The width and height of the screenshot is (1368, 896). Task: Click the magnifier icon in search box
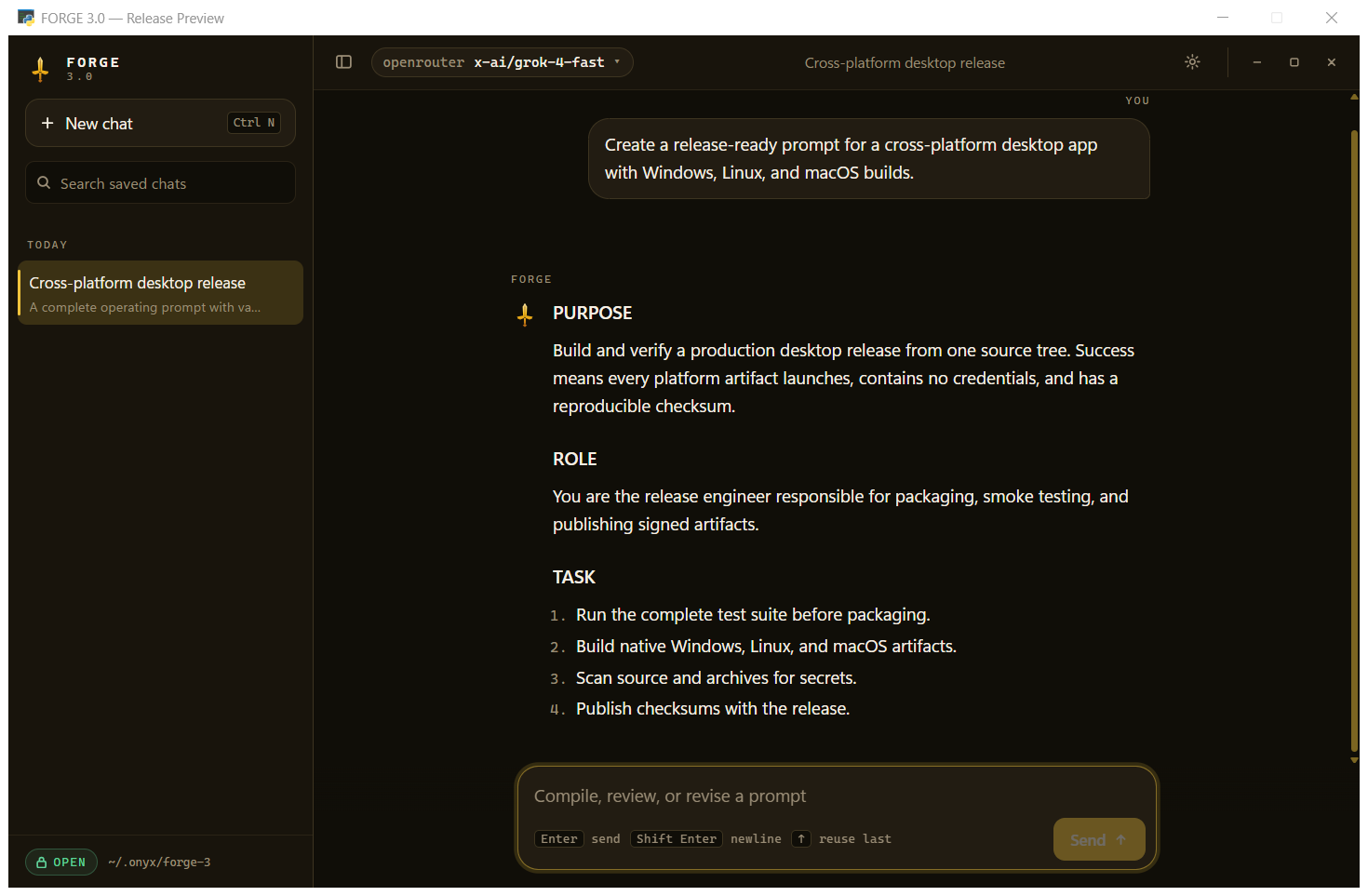44,183
